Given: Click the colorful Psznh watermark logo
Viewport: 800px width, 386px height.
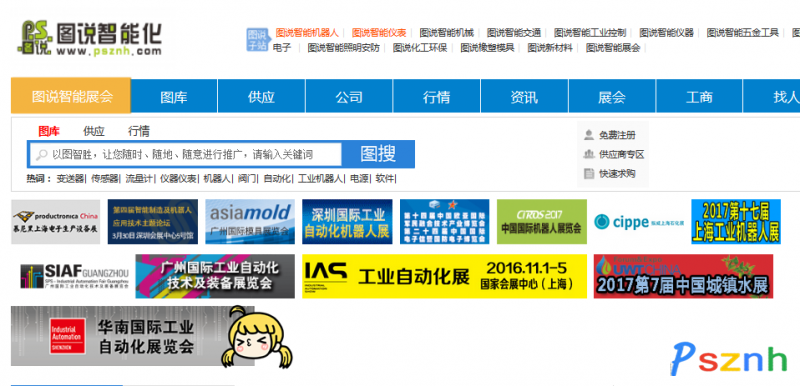Looking at the screenshot, I should (729, 358).
